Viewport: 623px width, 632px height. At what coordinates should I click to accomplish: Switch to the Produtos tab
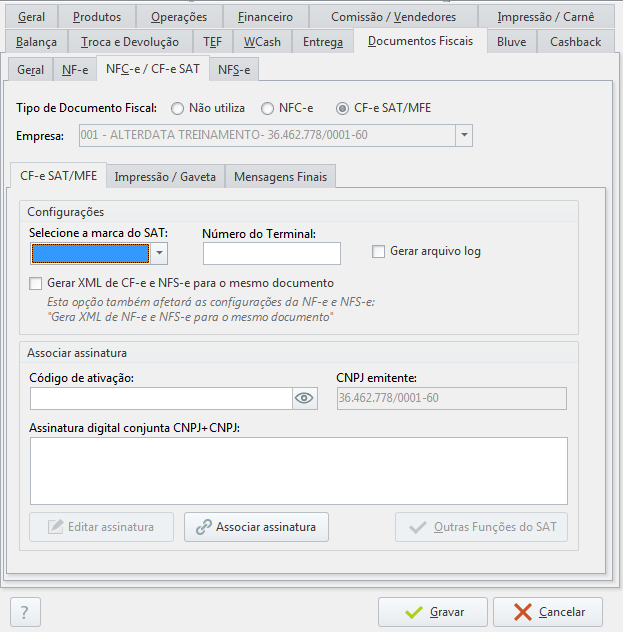pos(97,17)
